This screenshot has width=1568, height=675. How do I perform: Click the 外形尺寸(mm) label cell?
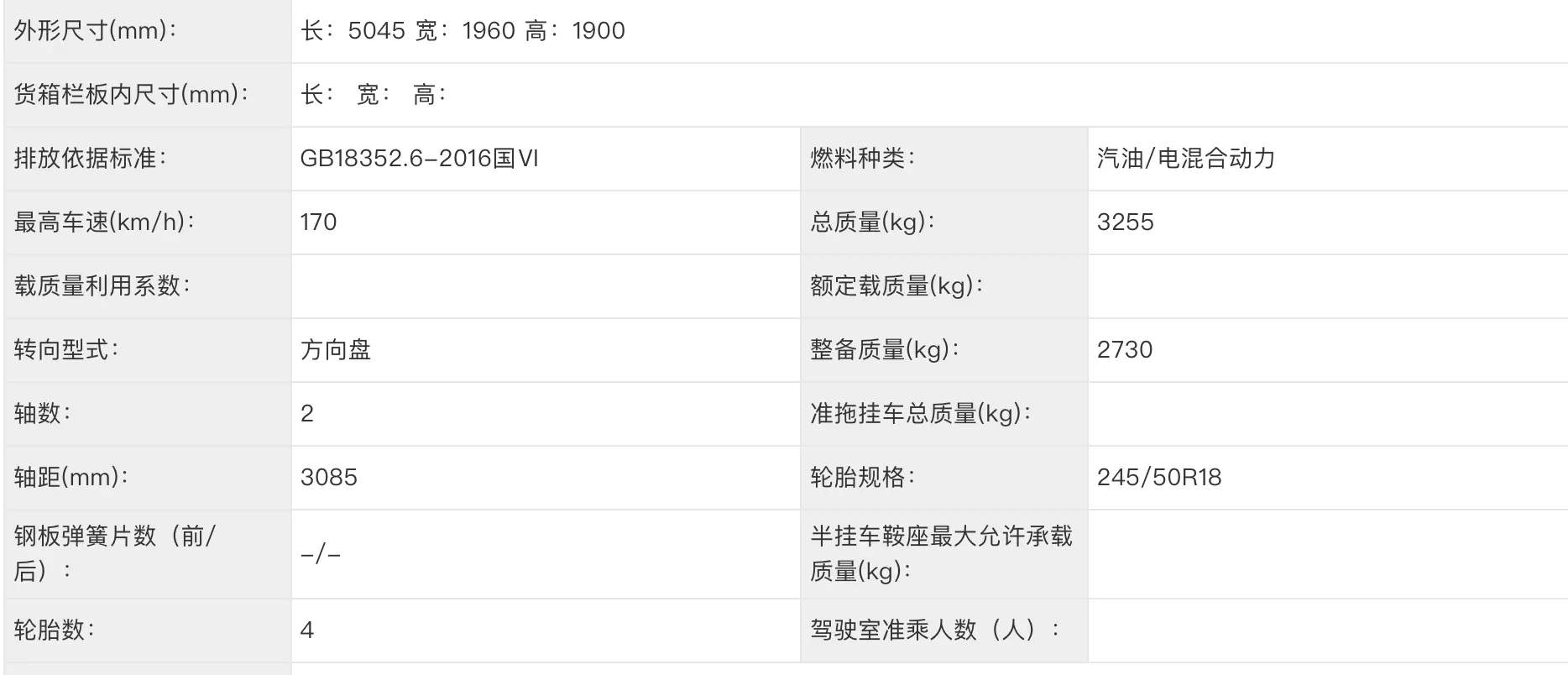(x=148, y=31)
